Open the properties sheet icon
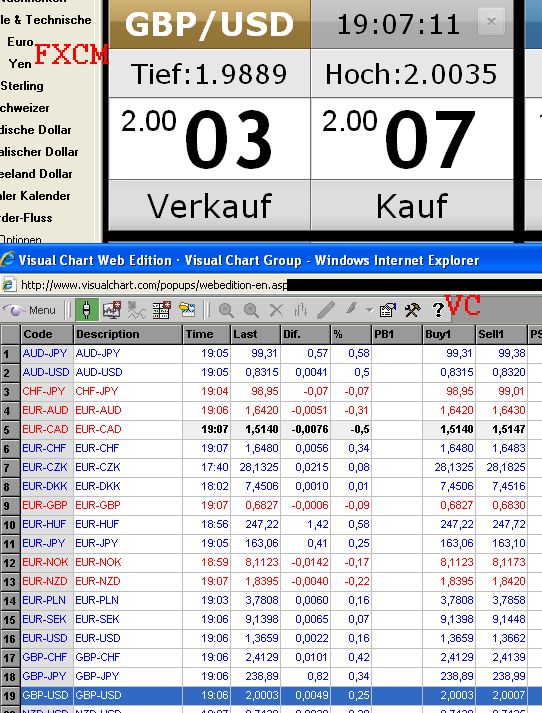 [387, 310]
